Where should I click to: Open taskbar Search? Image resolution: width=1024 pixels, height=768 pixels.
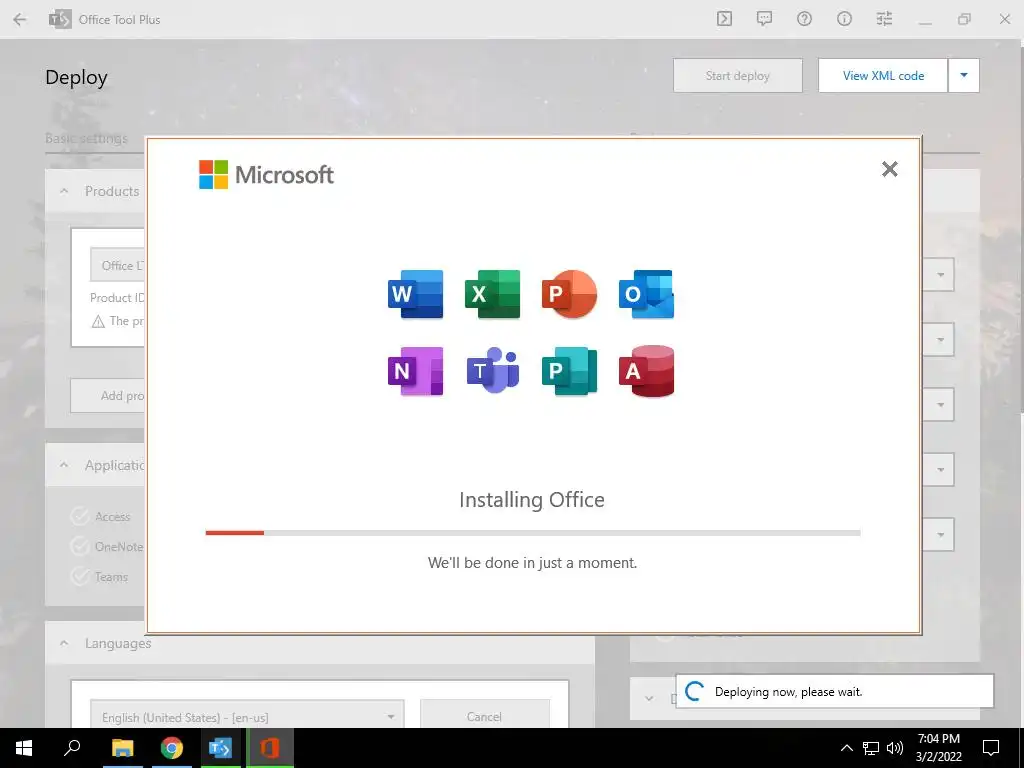72,748
